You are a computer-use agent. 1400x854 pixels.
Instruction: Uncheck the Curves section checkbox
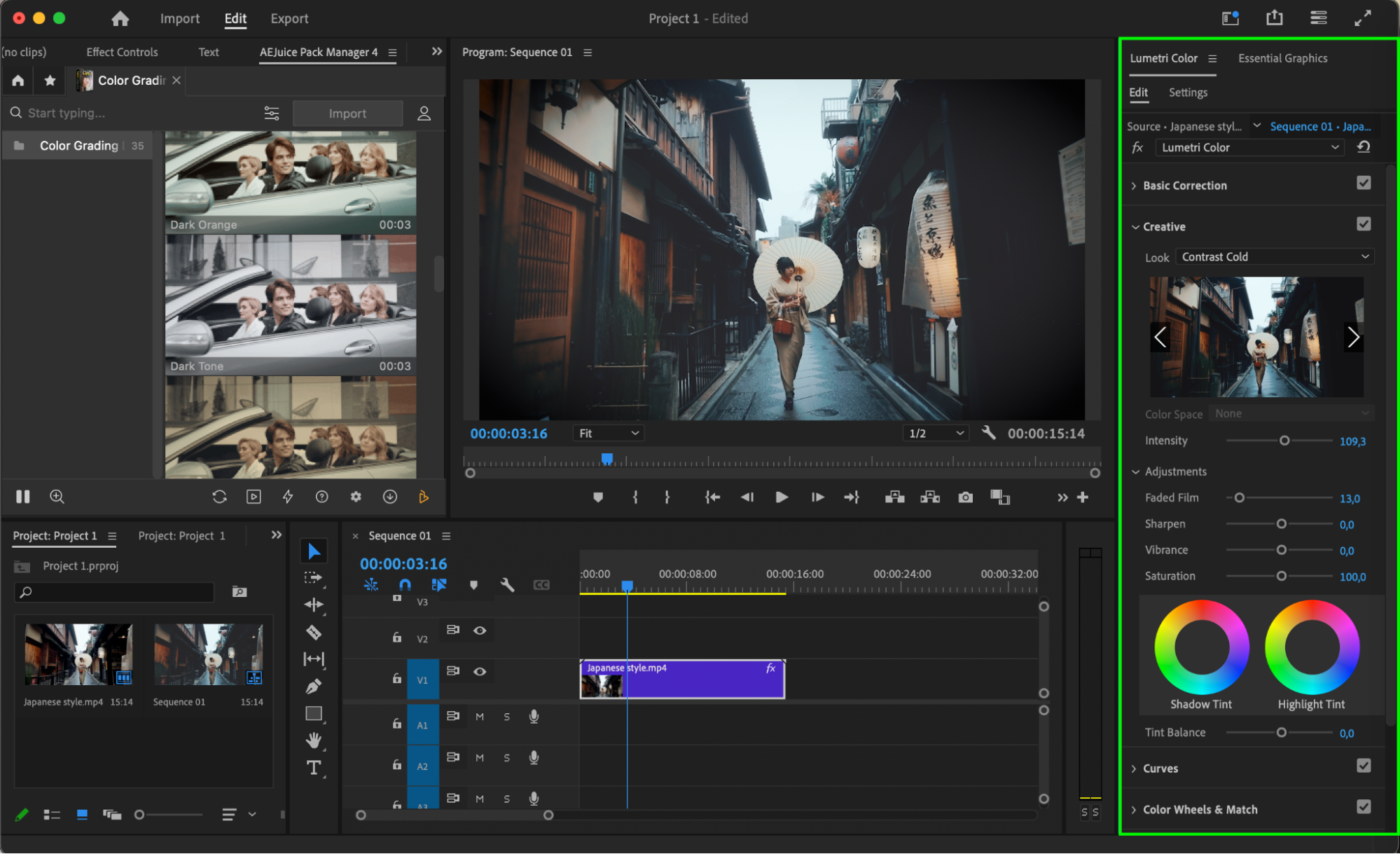(x=1363, y=766)
